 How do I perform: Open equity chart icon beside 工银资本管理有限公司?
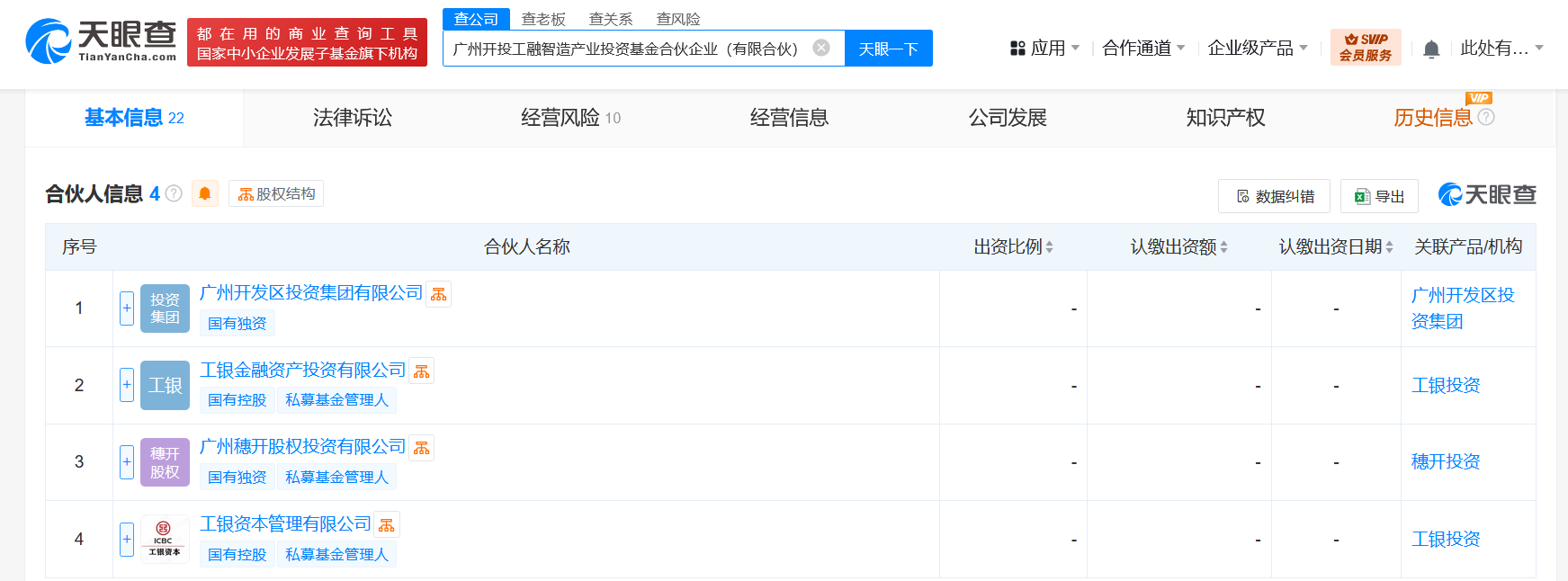coord(387,525)
